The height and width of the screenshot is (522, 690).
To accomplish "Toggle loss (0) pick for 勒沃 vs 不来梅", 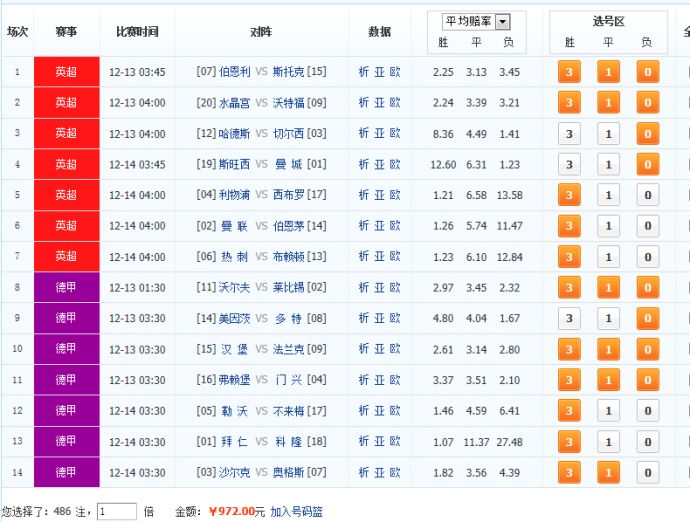I will [647, 411].
